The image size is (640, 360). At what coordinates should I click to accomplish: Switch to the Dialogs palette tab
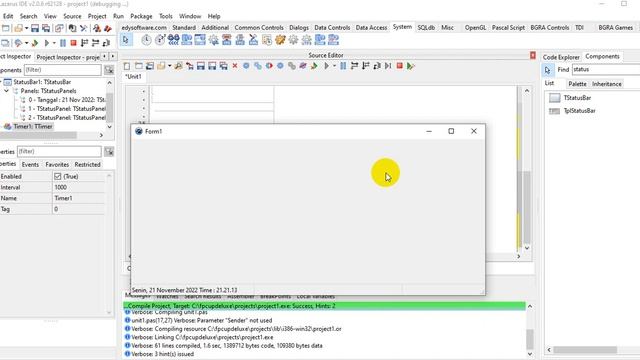(299, 28)
